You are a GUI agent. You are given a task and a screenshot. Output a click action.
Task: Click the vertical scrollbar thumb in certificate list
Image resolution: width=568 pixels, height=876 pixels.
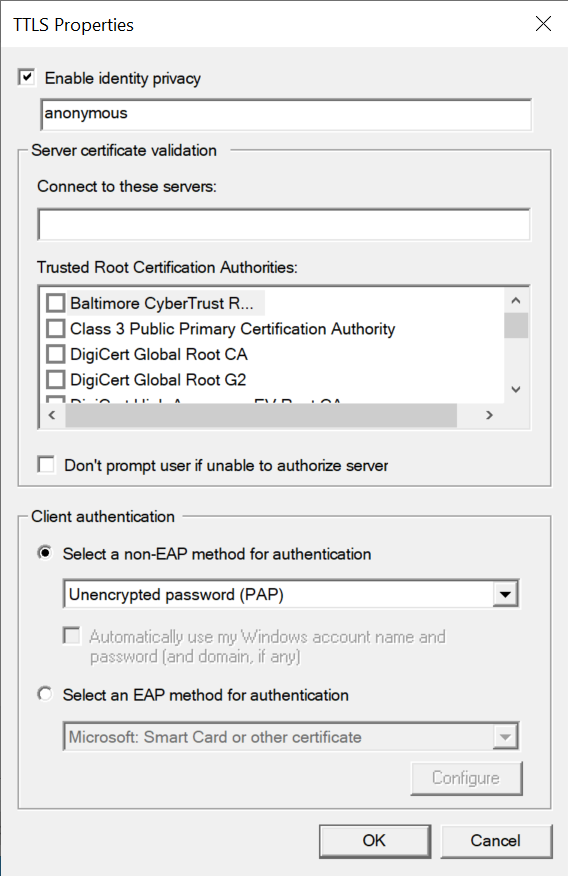tap(516, 326)
